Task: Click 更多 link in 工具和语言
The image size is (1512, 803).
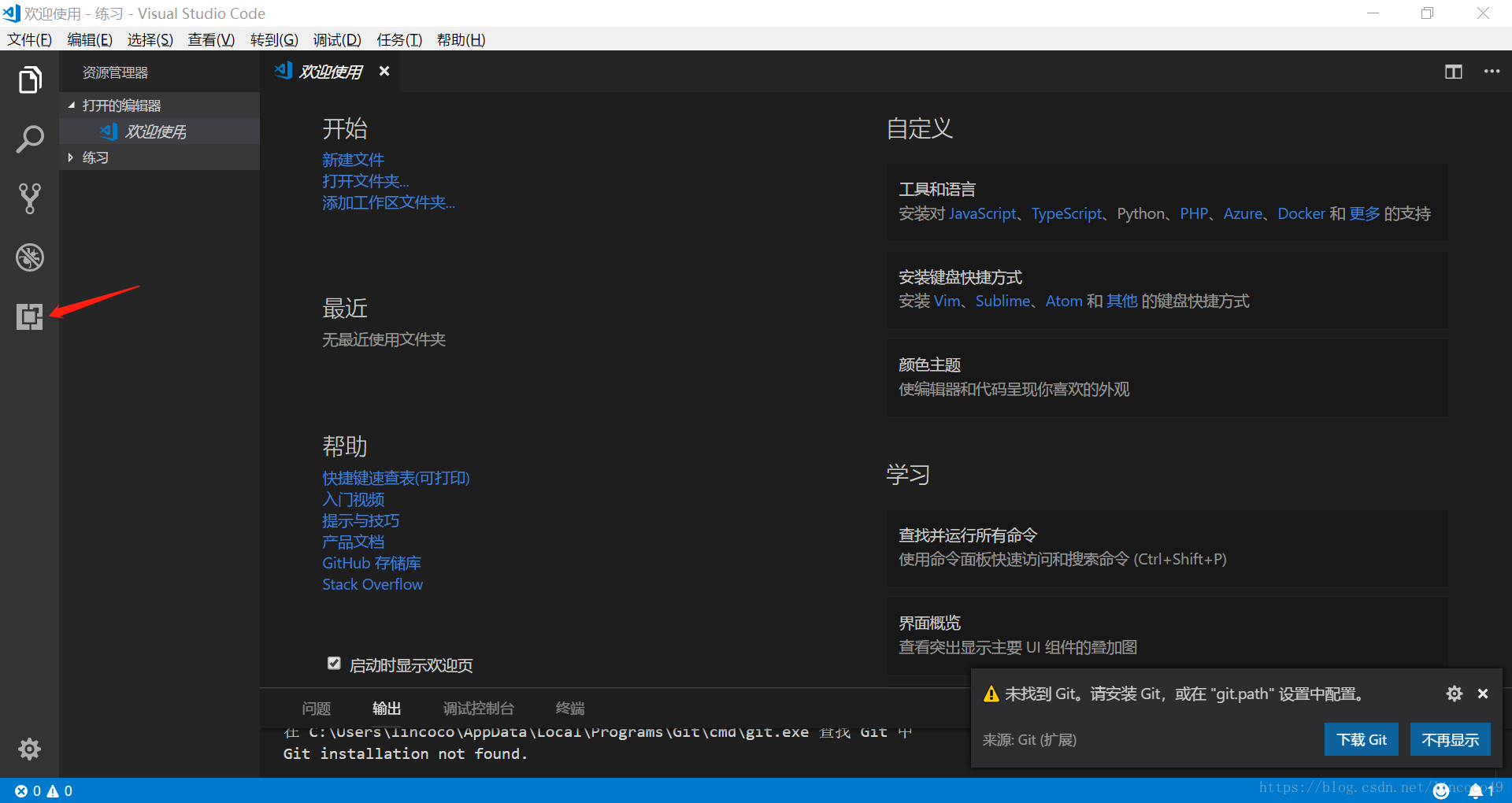Action: pyautogui.click(x=1365, y=213)
